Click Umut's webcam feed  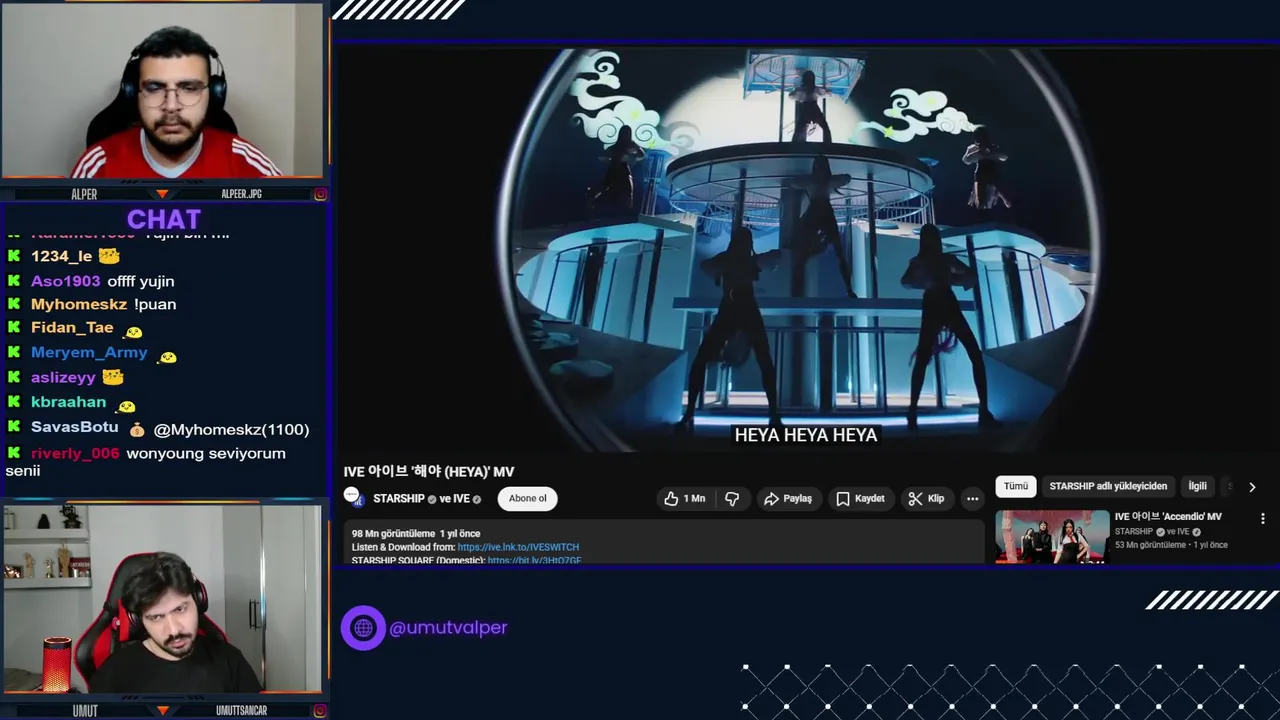162,598
